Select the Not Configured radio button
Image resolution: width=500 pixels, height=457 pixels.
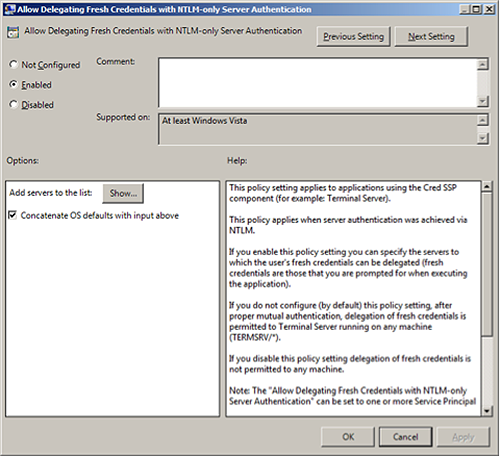coord(13,64)
